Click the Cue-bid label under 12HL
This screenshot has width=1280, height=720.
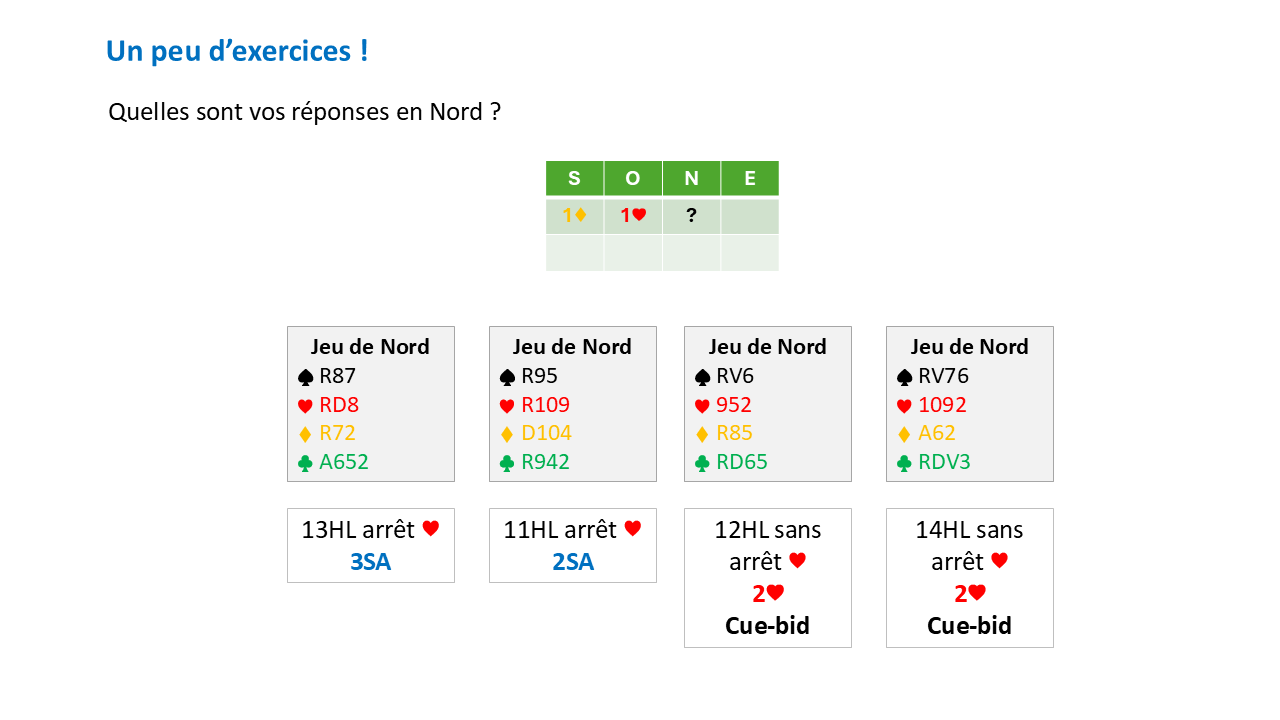point(767,626)
